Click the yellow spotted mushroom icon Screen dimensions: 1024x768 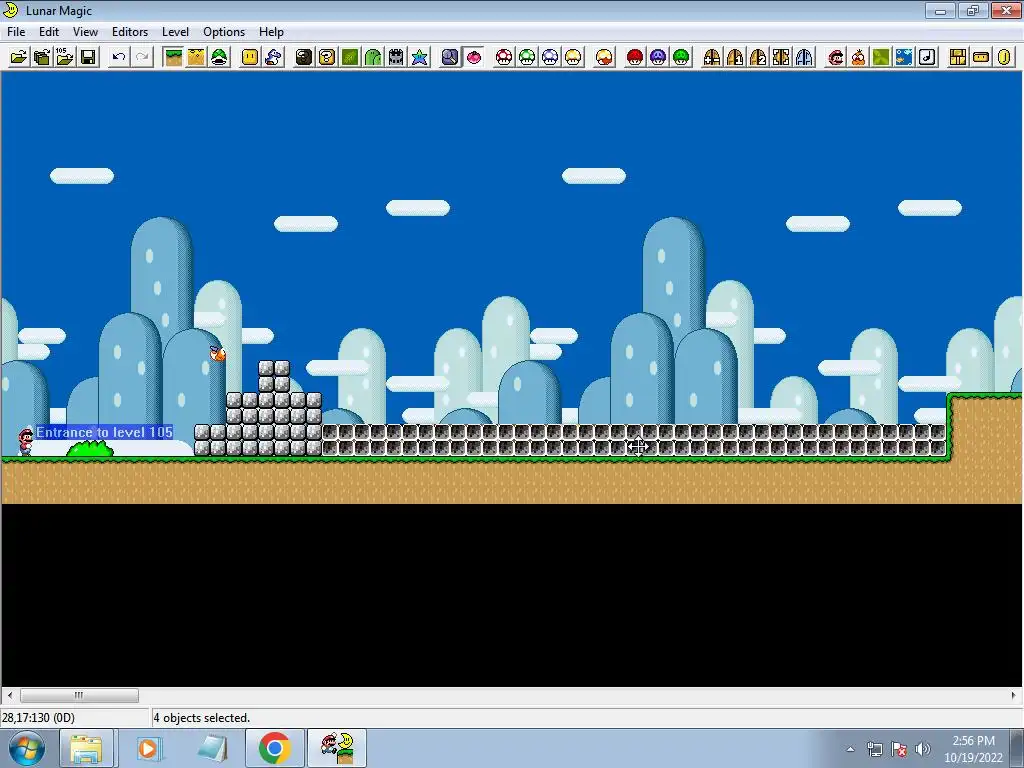573,57
